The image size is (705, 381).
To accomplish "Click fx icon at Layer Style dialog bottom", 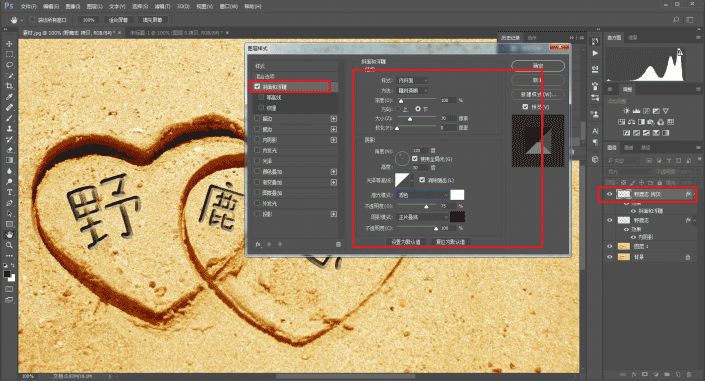I will pos(258,244).
